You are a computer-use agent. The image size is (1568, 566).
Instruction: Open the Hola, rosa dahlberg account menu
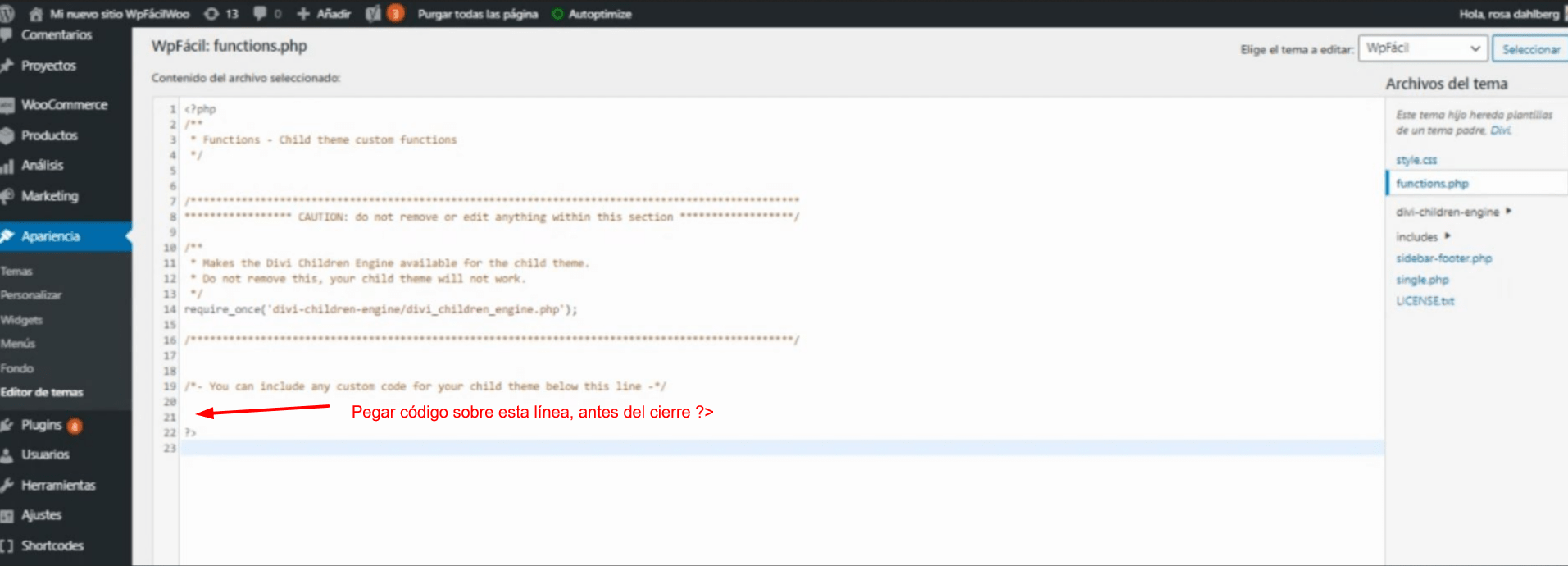(x=1508, y=14)
